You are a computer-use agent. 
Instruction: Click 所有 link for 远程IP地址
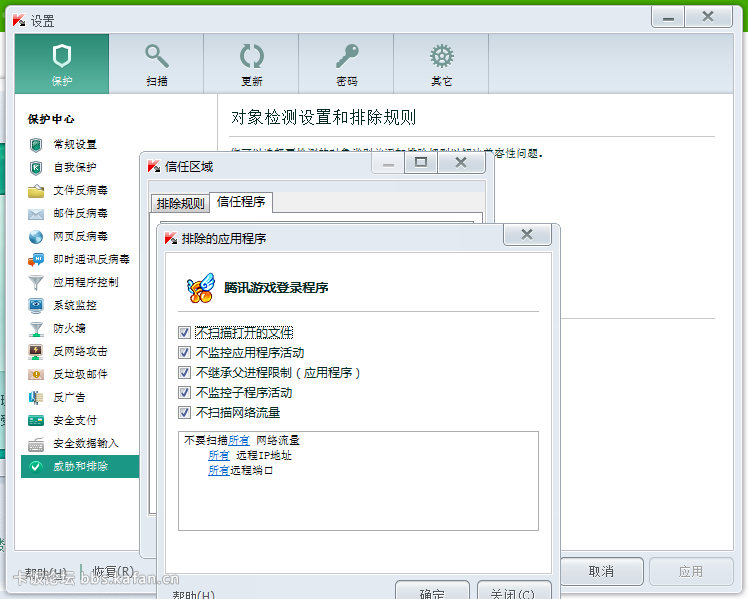click(x=219, y=455)
